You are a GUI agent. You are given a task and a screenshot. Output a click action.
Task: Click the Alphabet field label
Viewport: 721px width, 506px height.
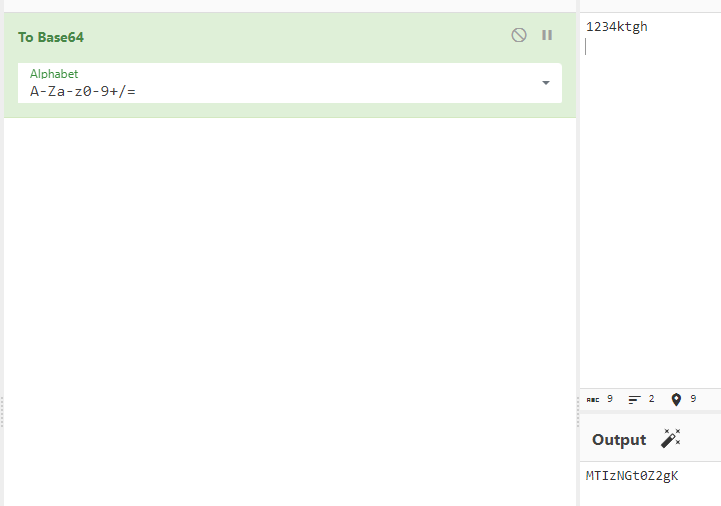pos(54,74)
